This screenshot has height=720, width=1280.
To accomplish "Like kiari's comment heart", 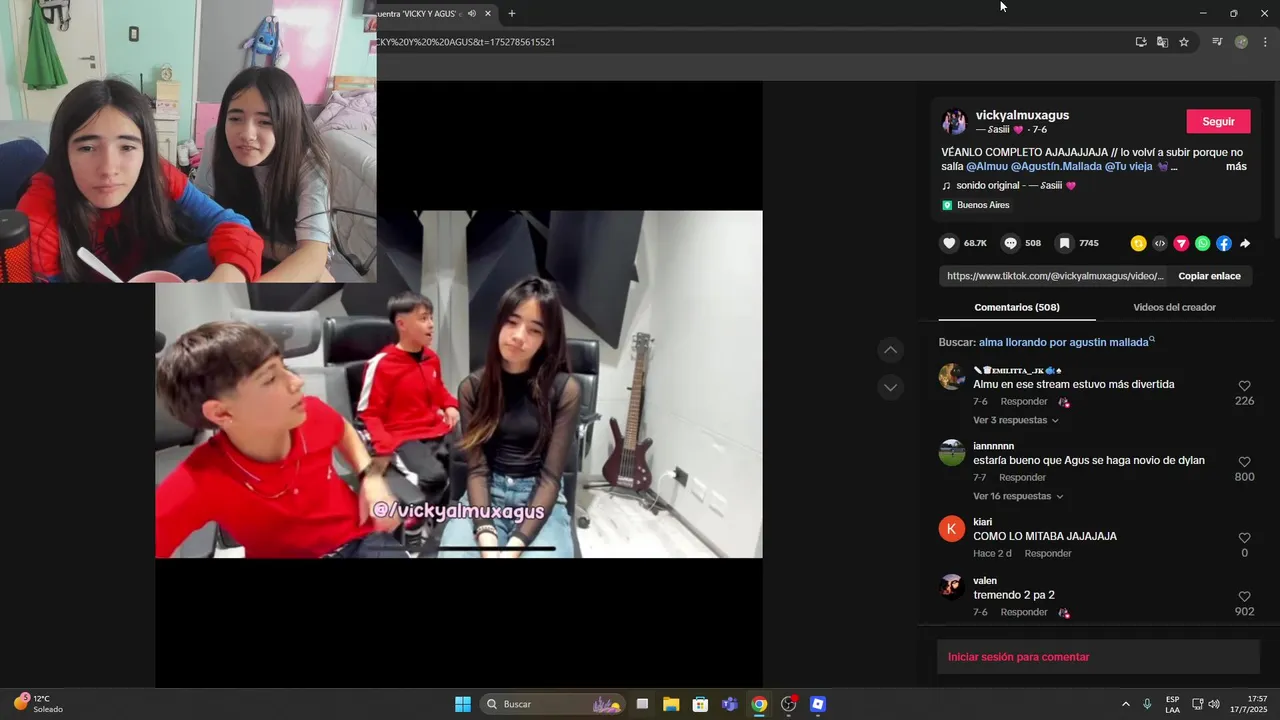I will coord(1244,538).
